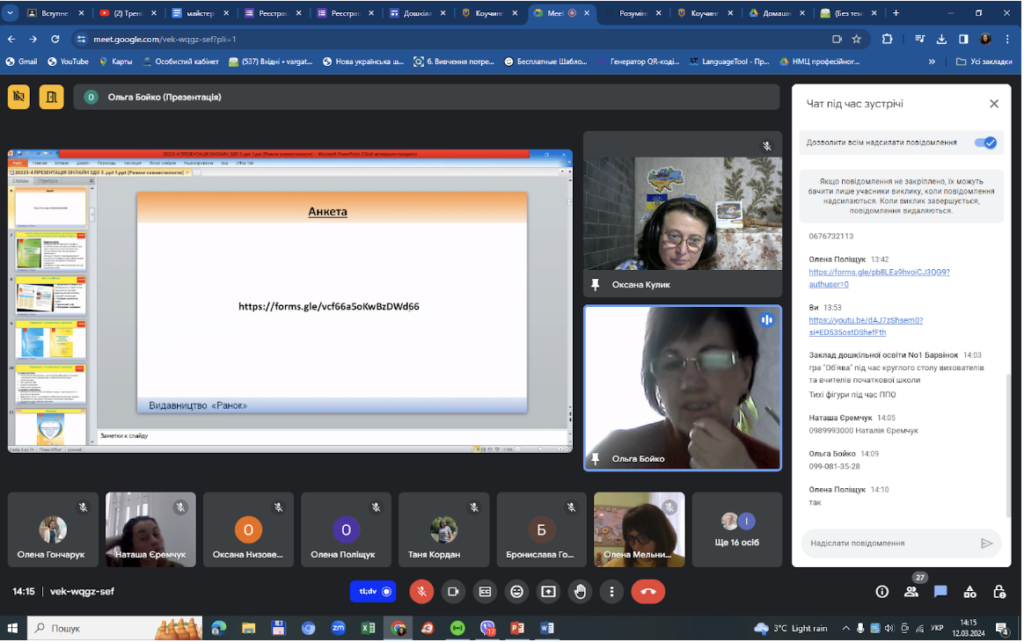Open PowerPoint from the Windows taskbar
Image resolution: width=1024 pixels, height=642 pixels.
click(x=517, y=628)
